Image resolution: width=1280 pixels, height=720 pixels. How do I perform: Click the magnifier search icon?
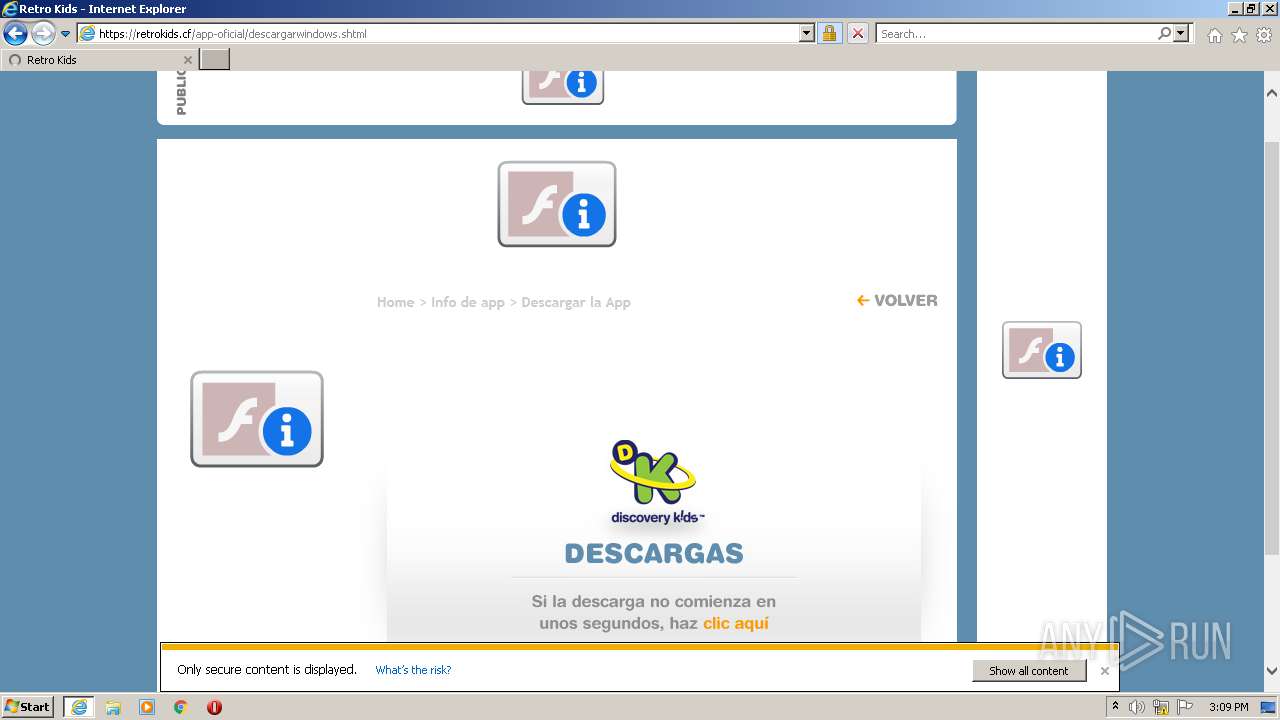1164,33
